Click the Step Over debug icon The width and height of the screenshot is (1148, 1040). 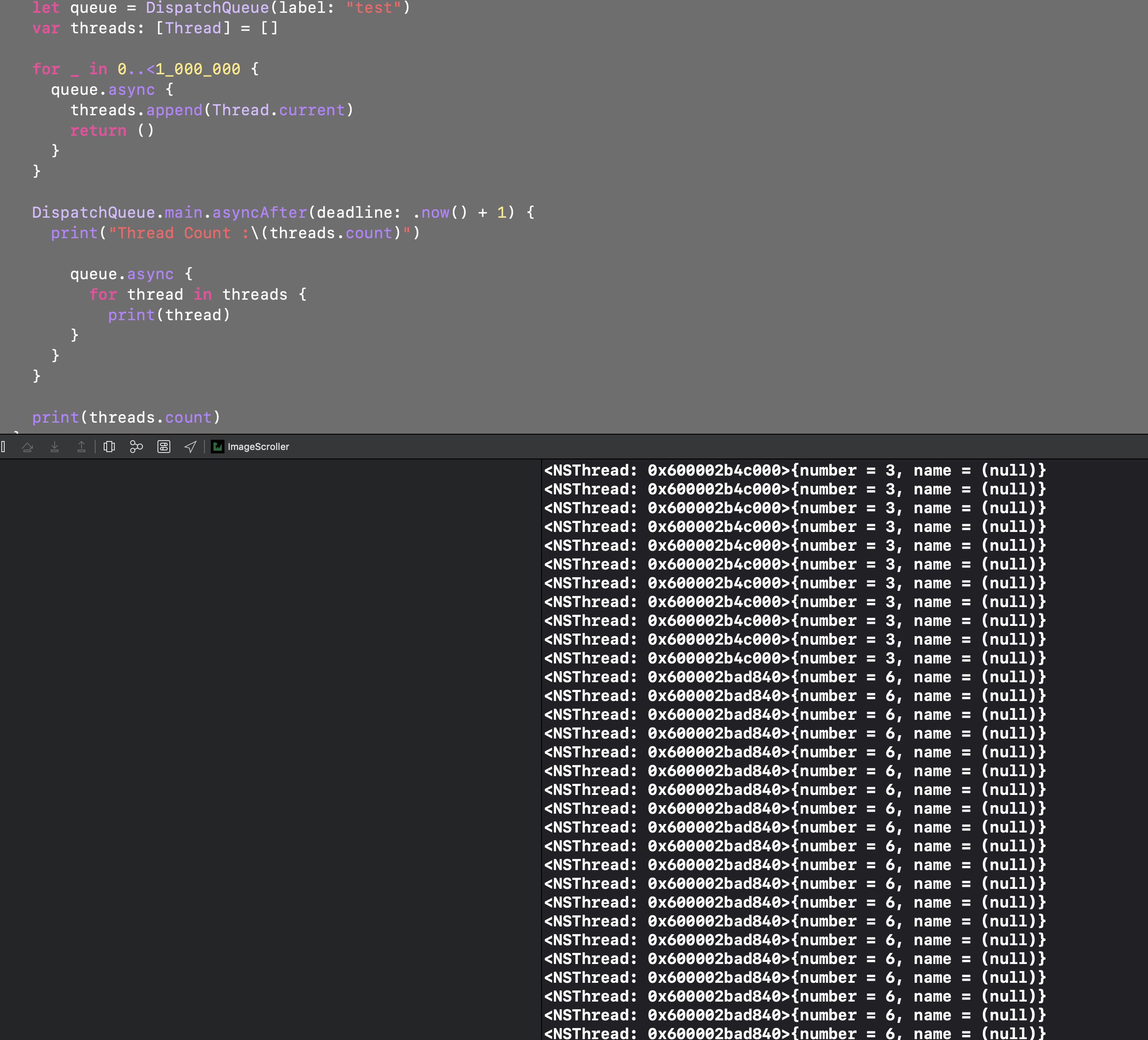27,447
